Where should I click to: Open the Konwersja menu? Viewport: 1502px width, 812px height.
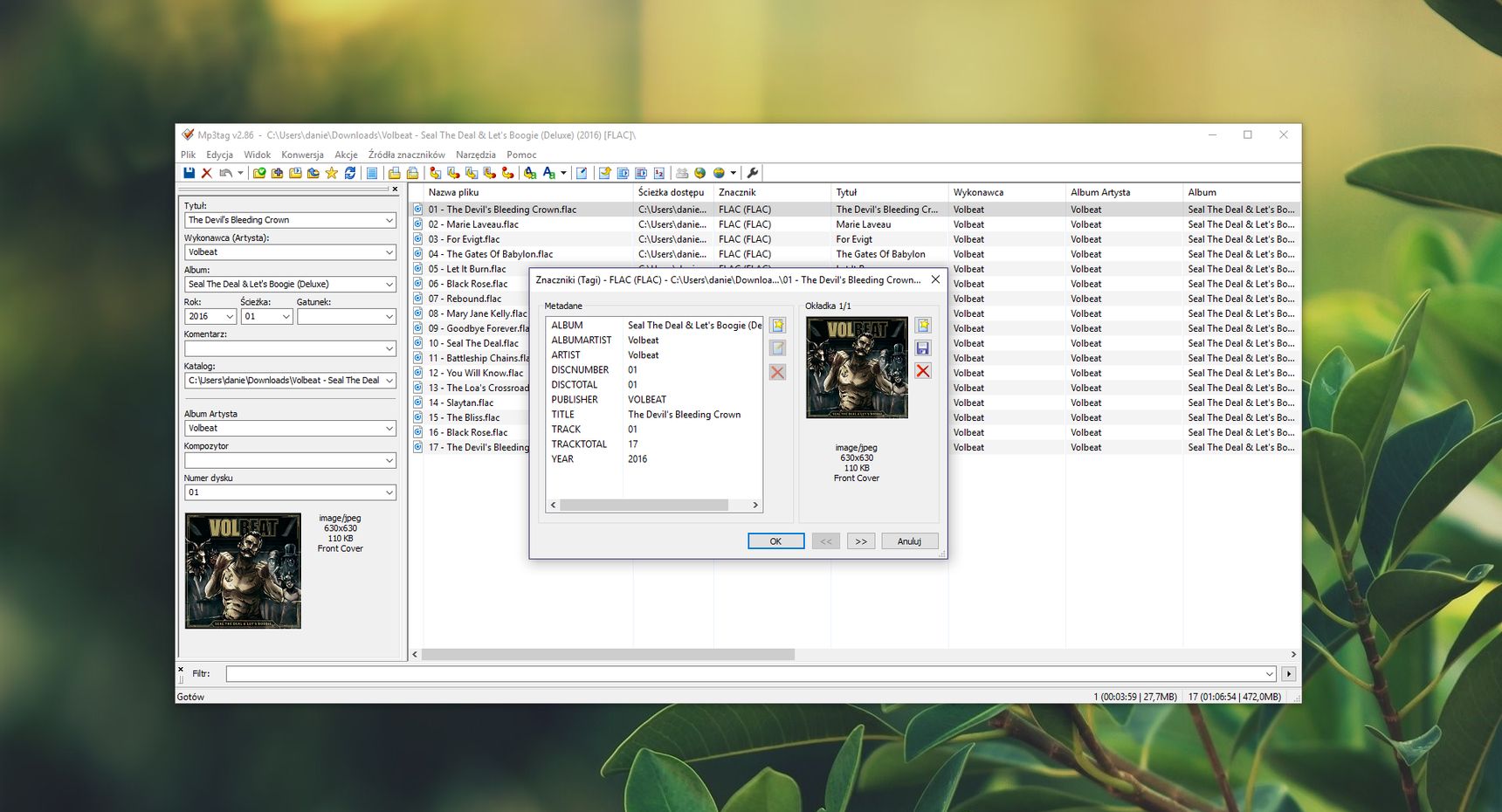(x=302, y=155)
